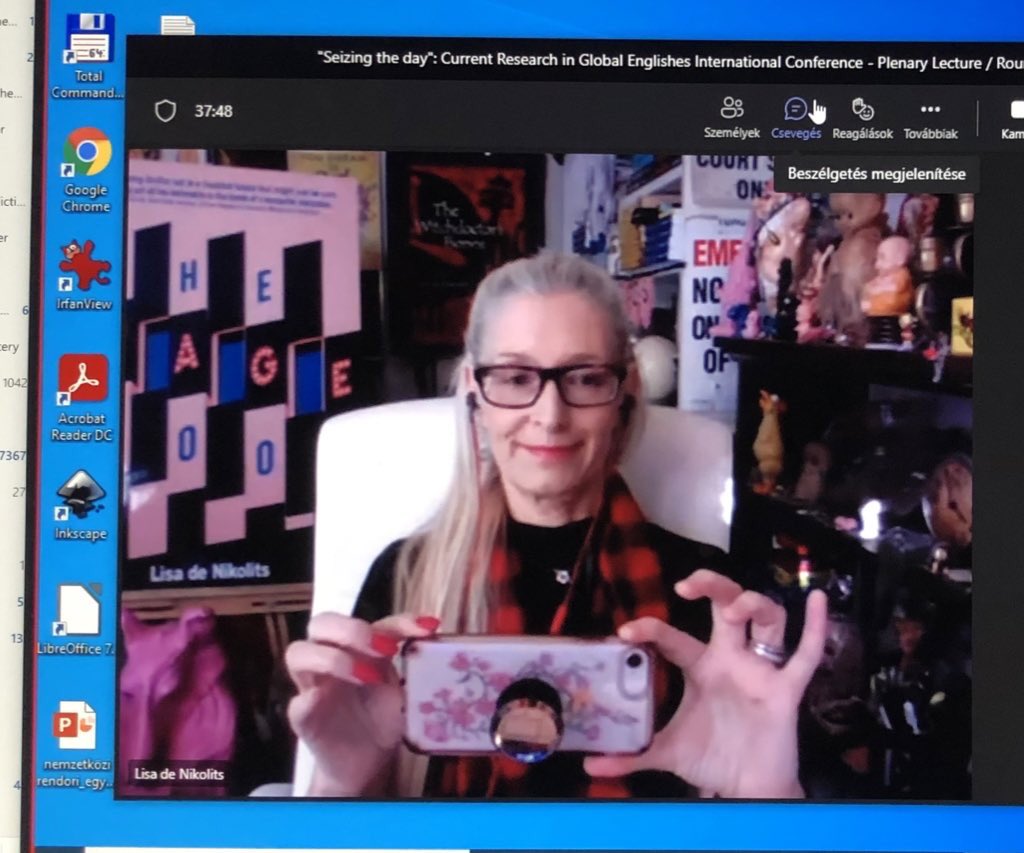Toggle the Kamera button
Screen dimensions: 1024x853
coord(1012,116)
